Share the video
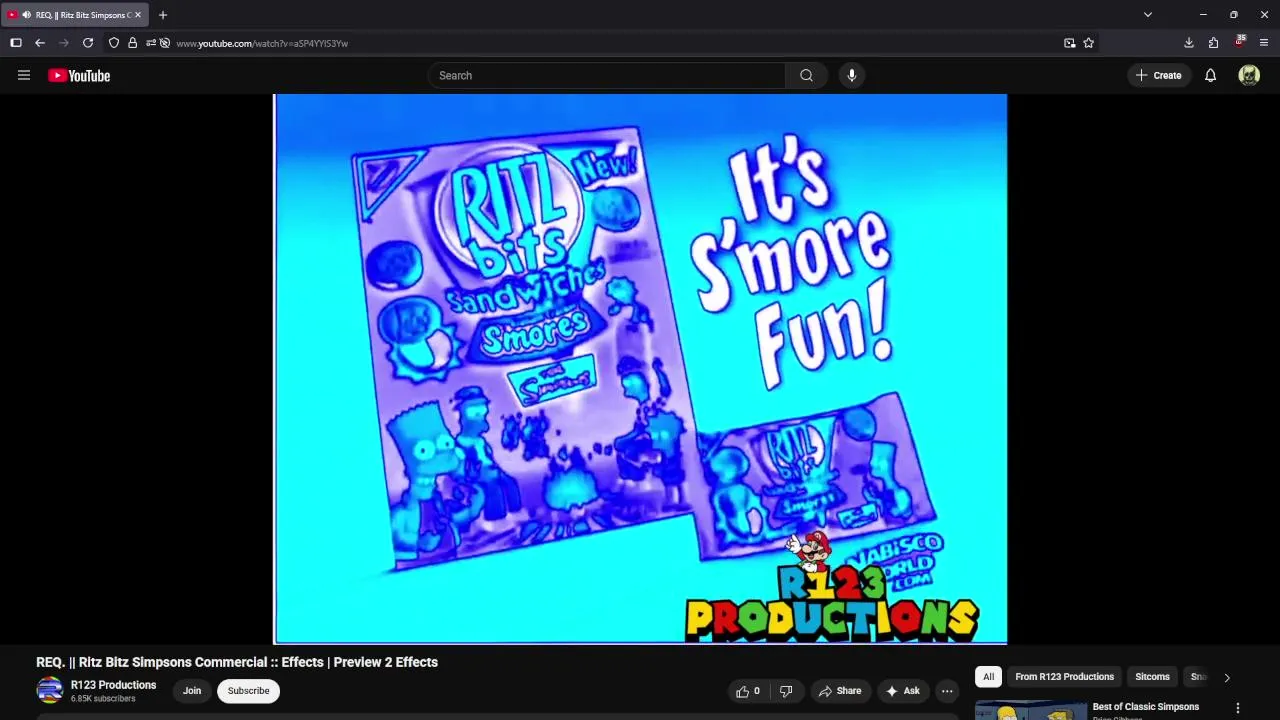The image size is (1280, 720). (x=839, y=691)
